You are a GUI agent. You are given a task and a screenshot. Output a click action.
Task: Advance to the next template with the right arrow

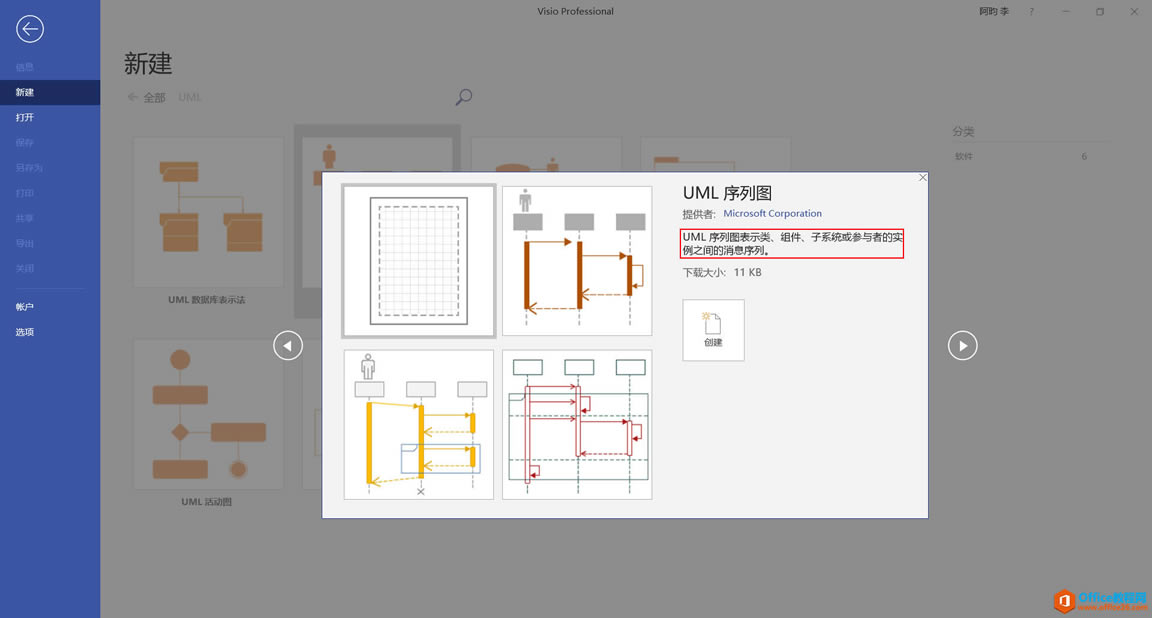coord(962,345)
